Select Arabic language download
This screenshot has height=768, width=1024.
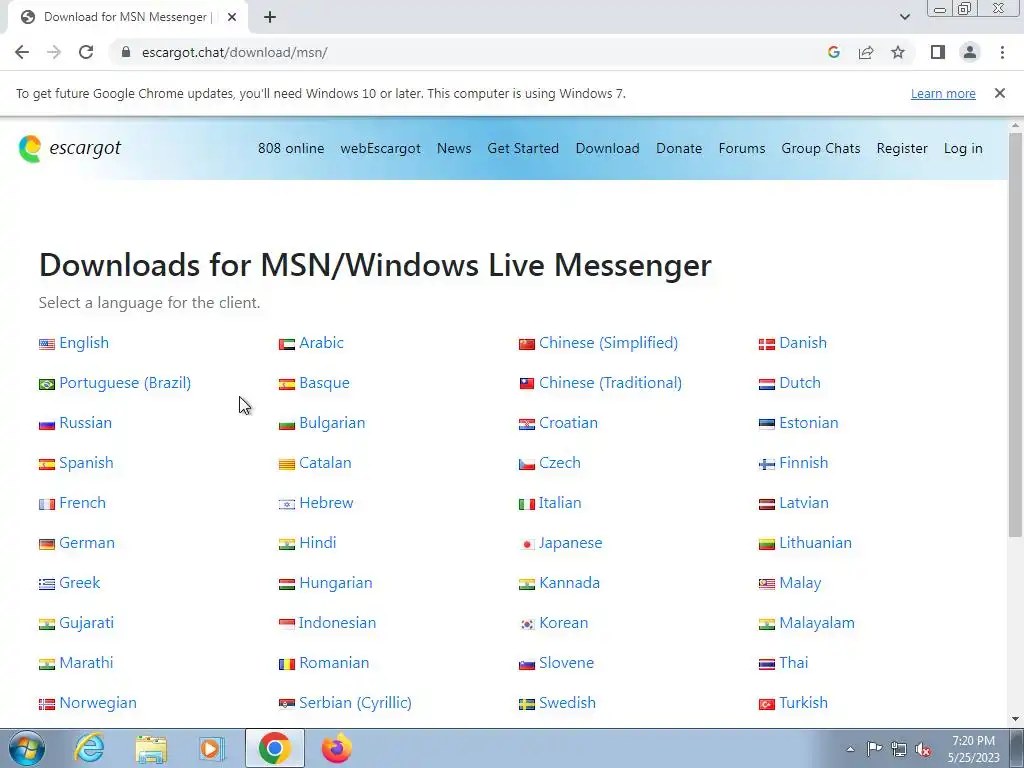(321, 343)
